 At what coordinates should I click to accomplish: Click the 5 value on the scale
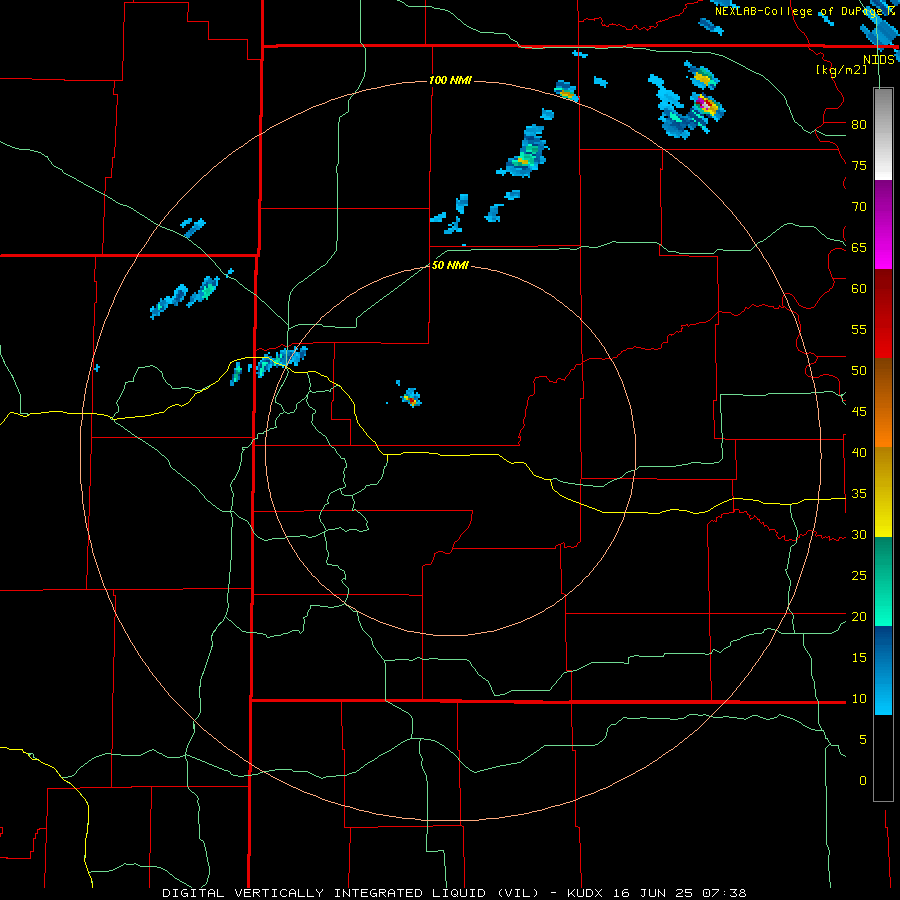tap(862, 740)
